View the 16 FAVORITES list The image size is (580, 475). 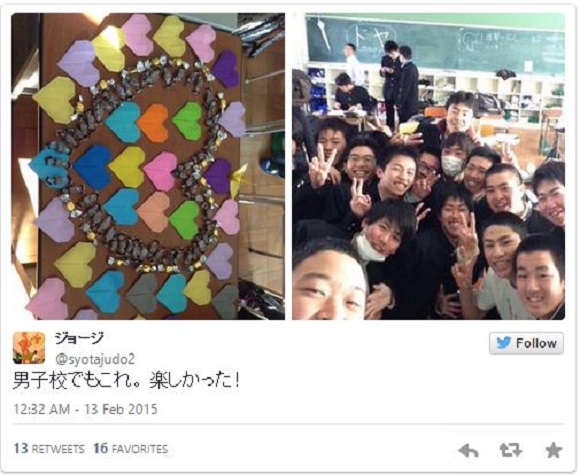click(131, 449)
